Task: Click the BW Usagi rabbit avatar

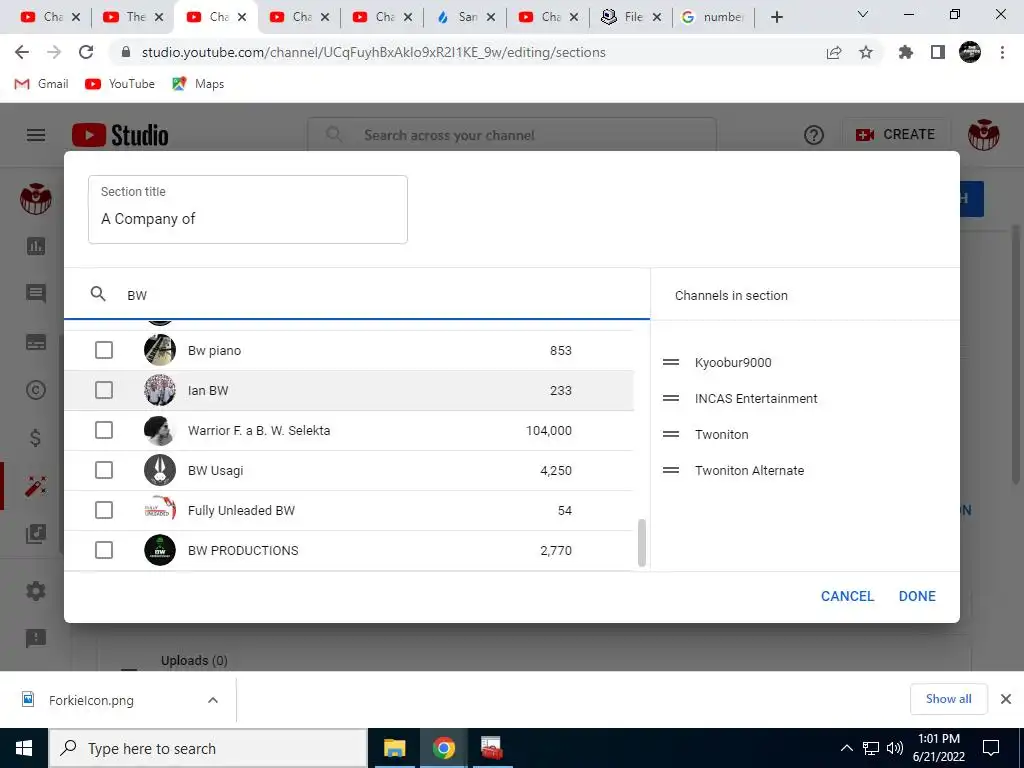Action: tap(160, 470)
